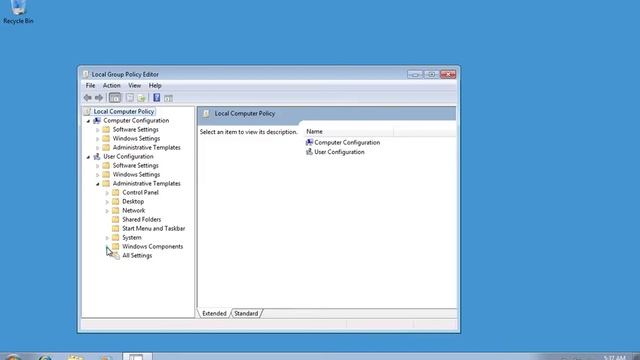The width and height of the screenshot is (640, 360).
Task: Click the User Configuration icon in the Name list
Action: click(x=309, y=152)
